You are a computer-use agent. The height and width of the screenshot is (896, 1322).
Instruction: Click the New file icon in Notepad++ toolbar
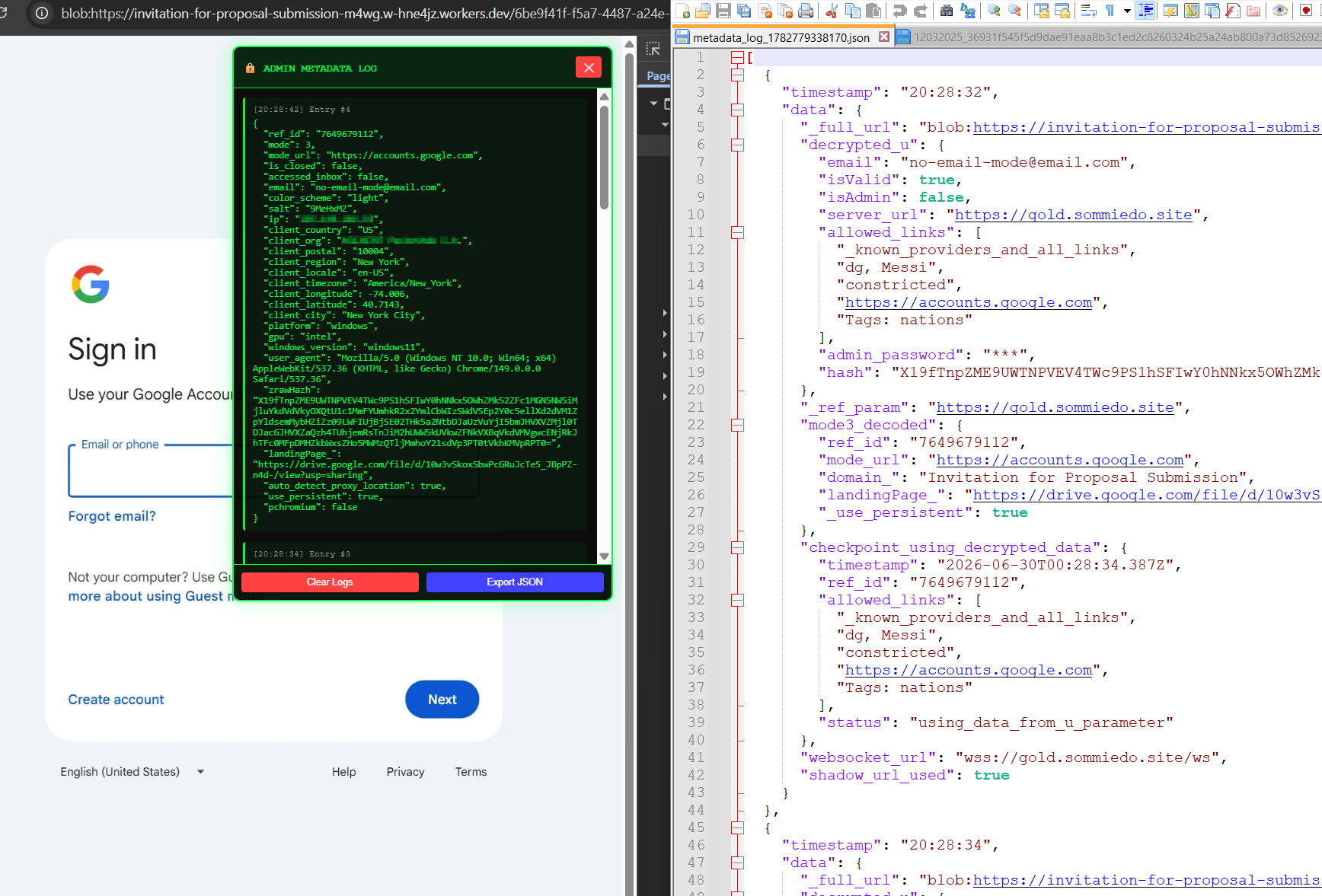[682, 11]
